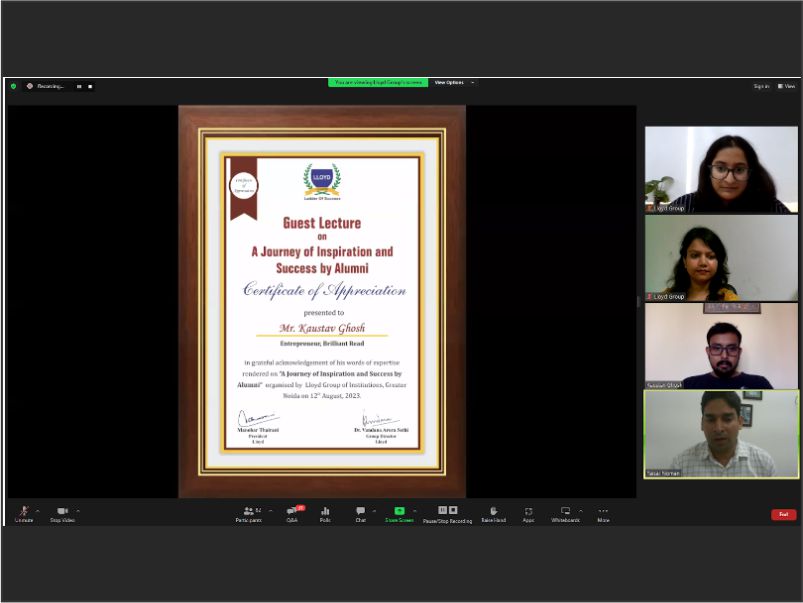Open the View Options dropdown
803x603 pixels.
454,82
